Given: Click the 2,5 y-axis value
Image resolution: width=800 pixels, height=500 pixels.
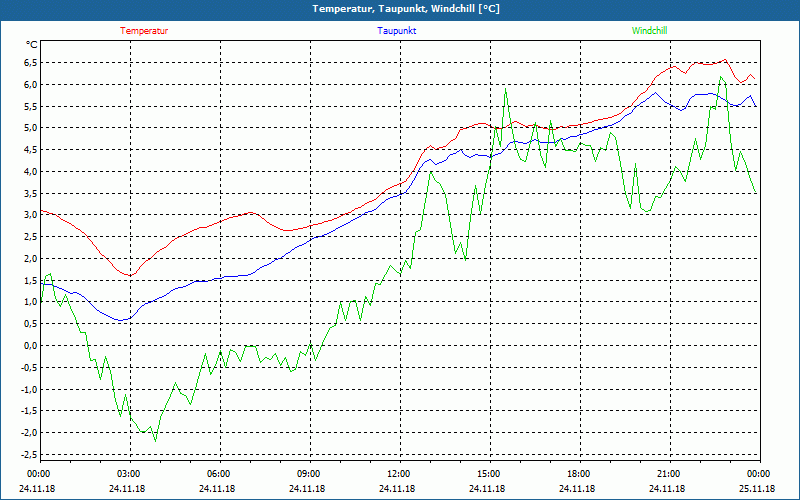Looking at the screenshot, I should tap(31, 237).
